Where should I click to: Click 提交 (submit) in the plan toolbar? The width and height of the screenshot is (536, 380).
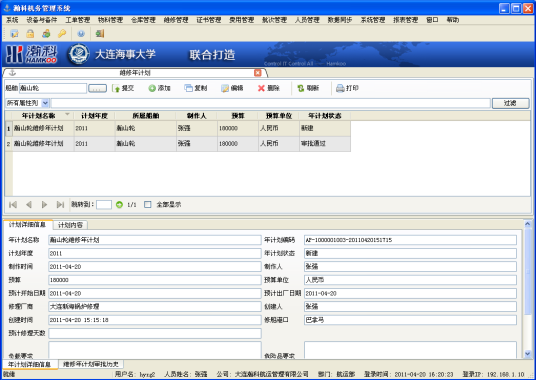point(123,88)
